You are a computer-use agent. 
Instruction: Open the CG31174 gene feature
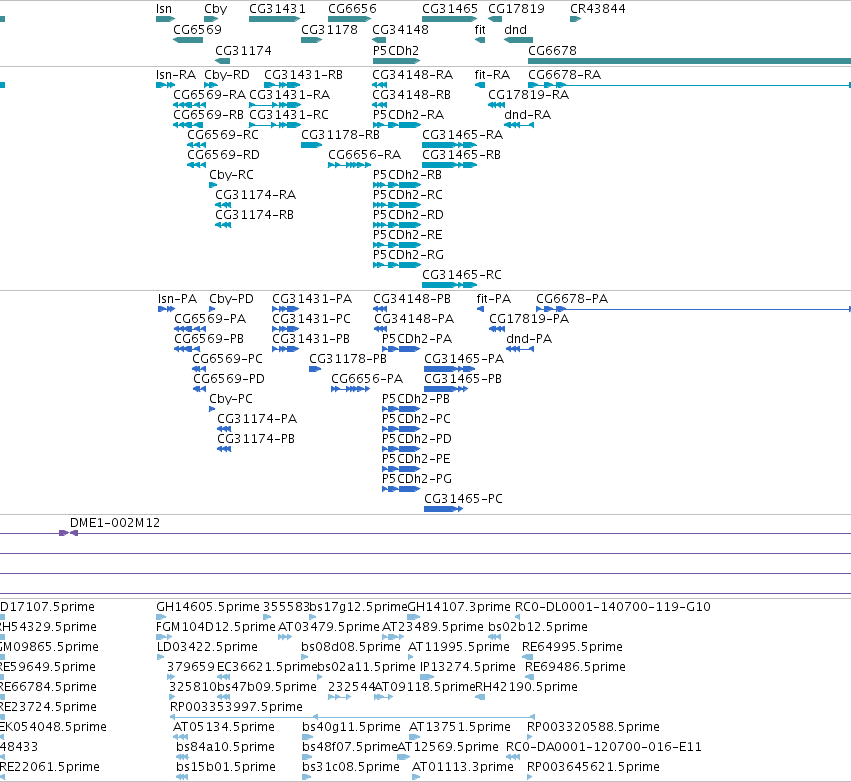coord(223,61)
